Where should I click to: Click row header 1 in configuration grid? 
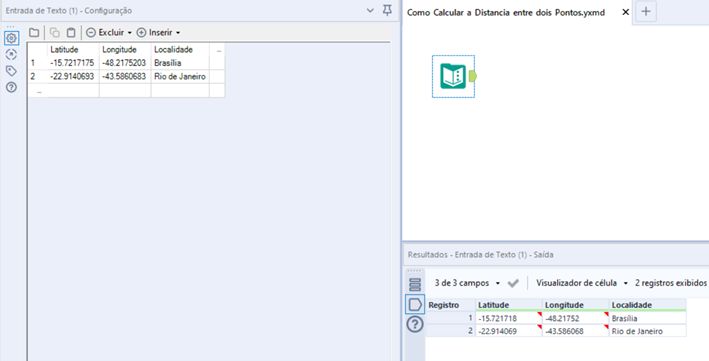(x=38, y=63)
